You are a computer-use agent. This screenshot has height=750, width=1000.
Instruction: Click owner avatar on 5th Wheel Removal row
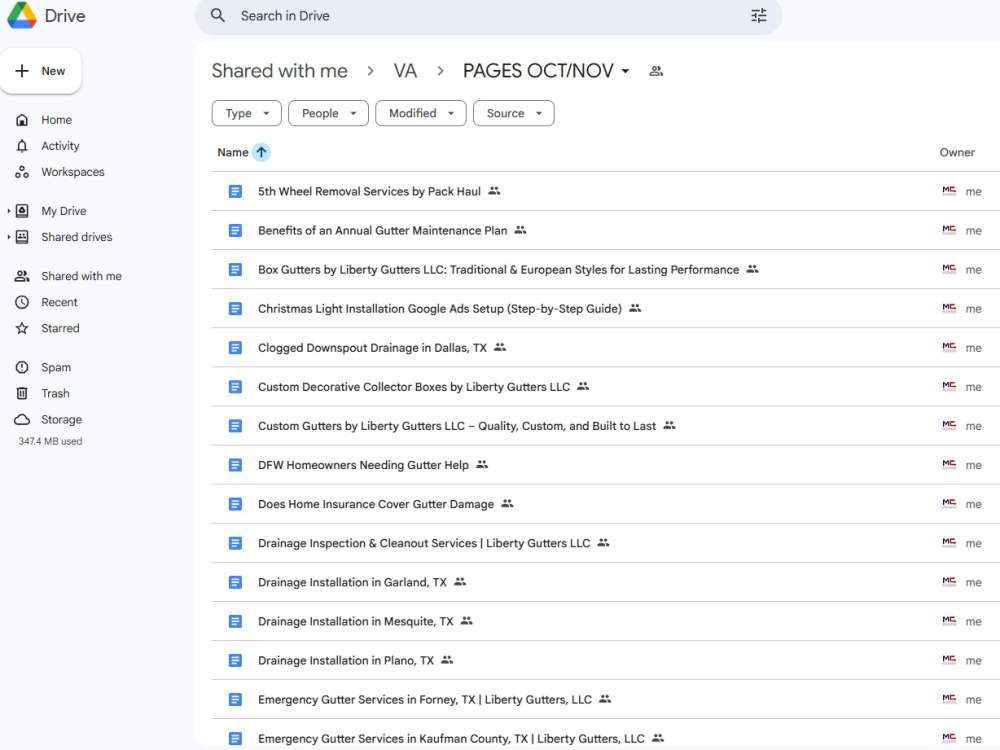pyautogui.click(x=949, y=191)
